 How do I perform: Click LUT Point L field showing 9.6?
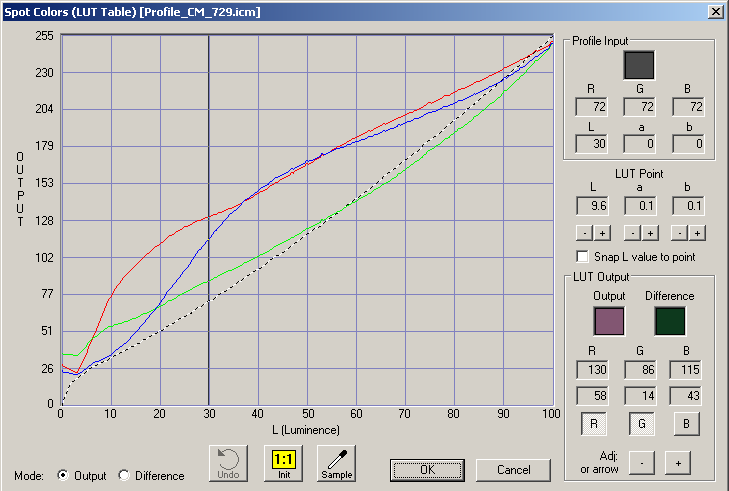tap(592, 206)
